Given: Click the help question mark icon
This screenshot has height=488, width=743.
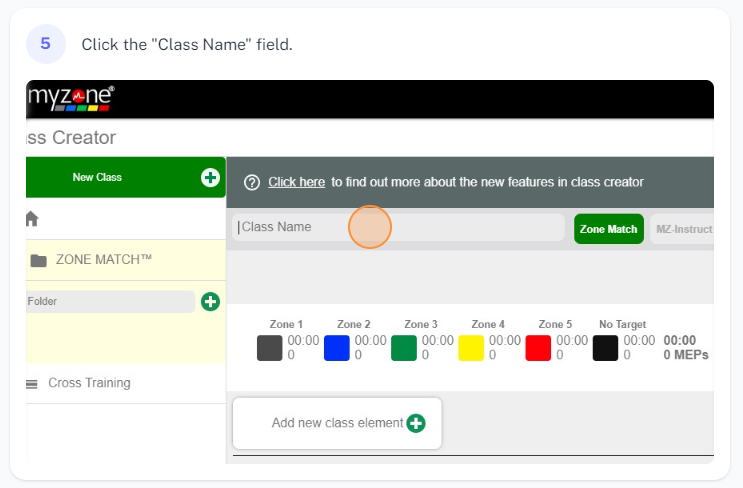Looking at the screenshot, I should (252, 182).
